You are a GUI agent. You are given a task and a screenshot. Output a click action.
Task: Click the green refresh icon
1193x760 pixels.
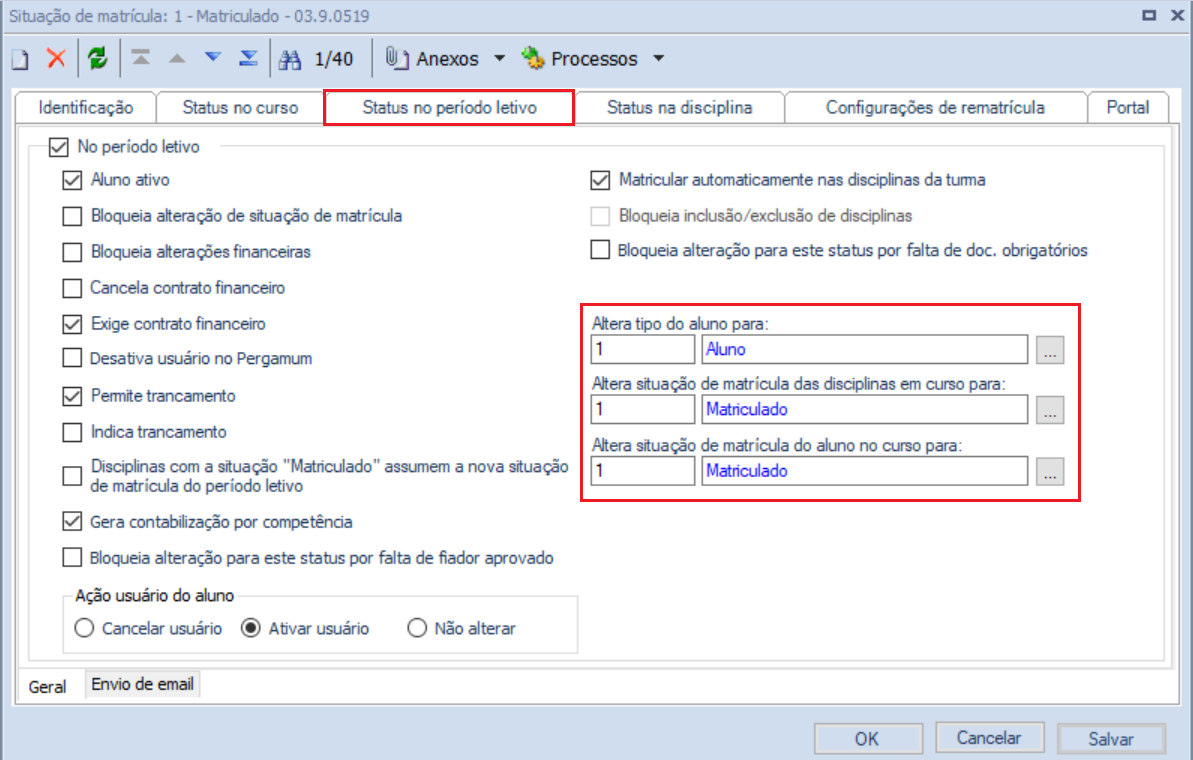coord(97,59)
